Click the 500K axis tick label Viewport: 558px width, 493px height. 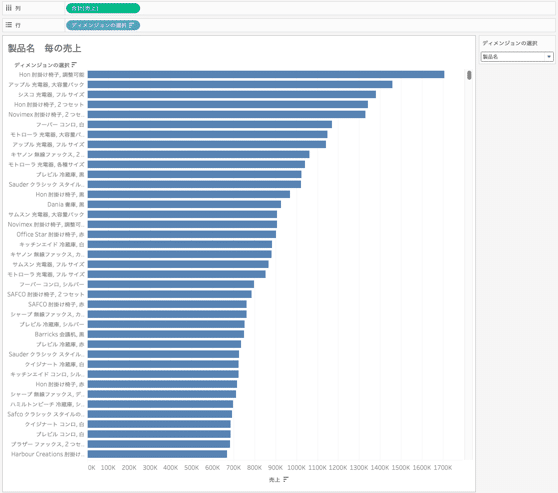(x=191, y=467)
